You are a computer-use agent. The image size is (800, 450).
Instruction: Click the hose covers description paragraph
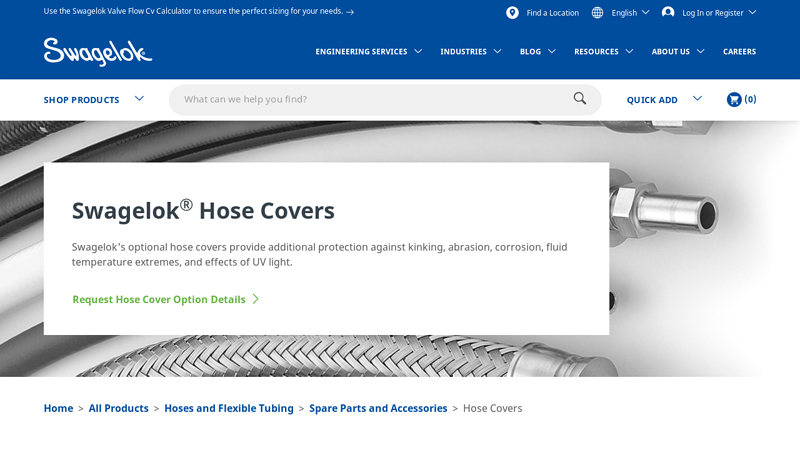click(x=319, y=255)
